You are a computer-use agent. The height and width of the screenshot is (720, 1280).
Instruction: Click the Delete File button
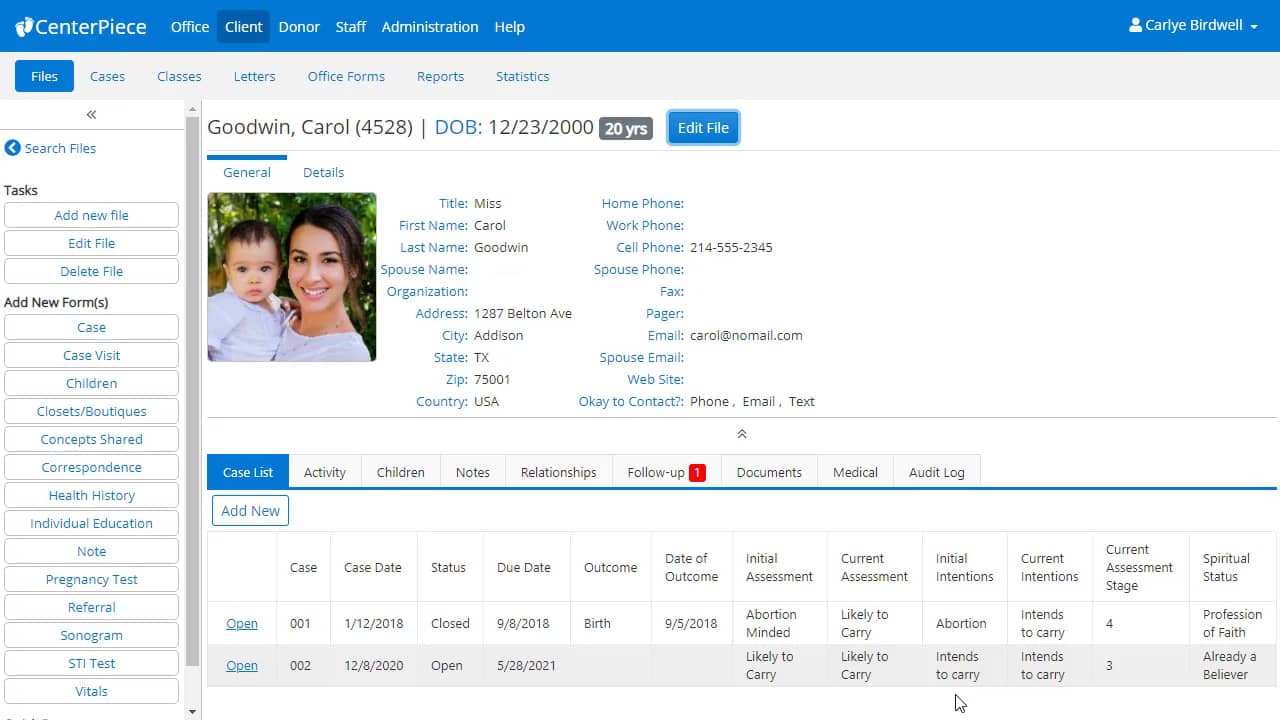coord(91,271)
